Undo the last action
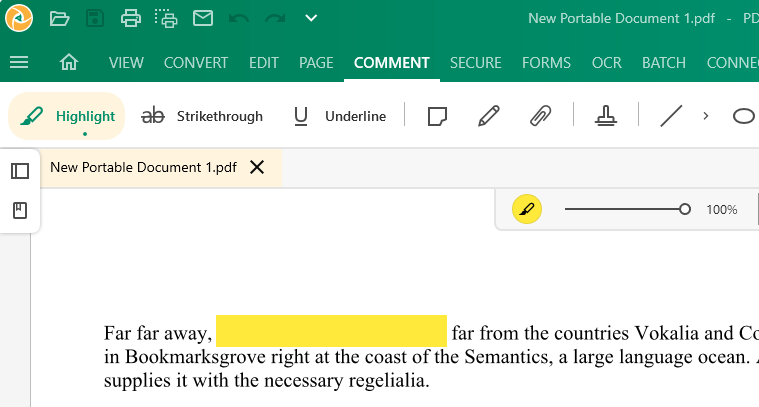Screen dimensions: 759x407 pos(239,18)
